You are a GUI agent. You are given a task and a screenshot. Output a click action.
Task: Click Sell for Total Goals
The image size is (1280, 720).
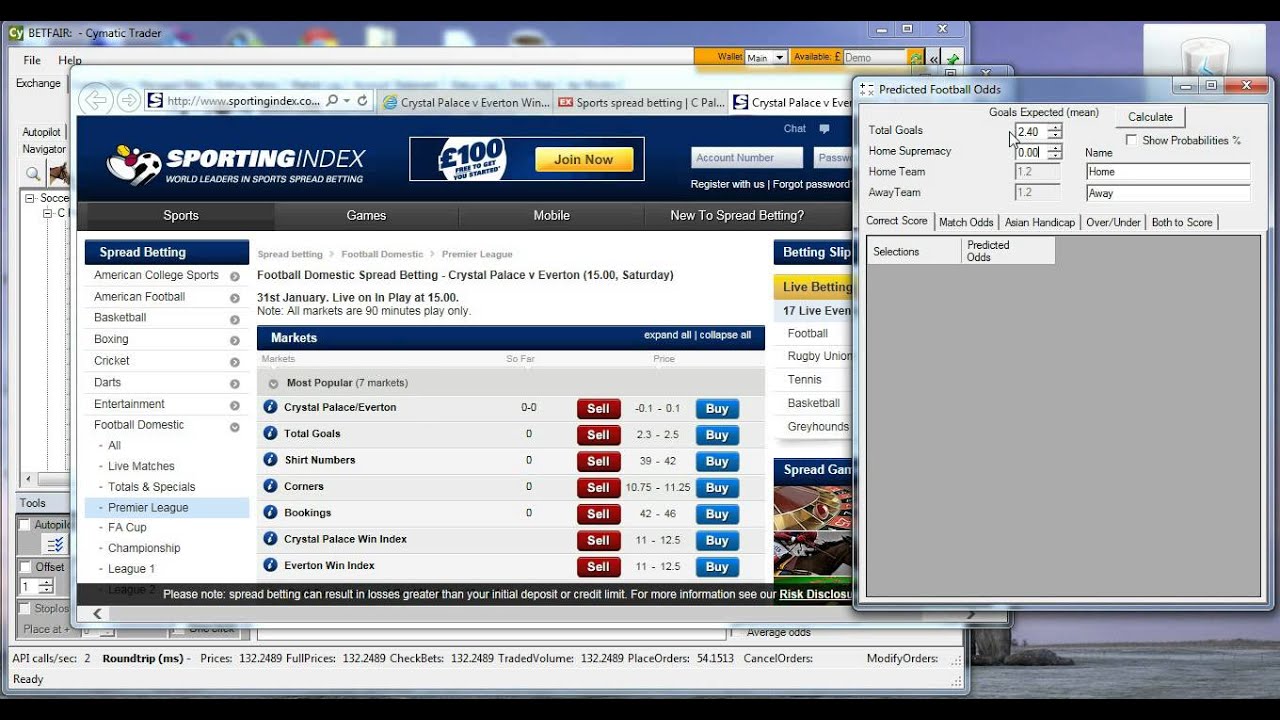(598, 435)
